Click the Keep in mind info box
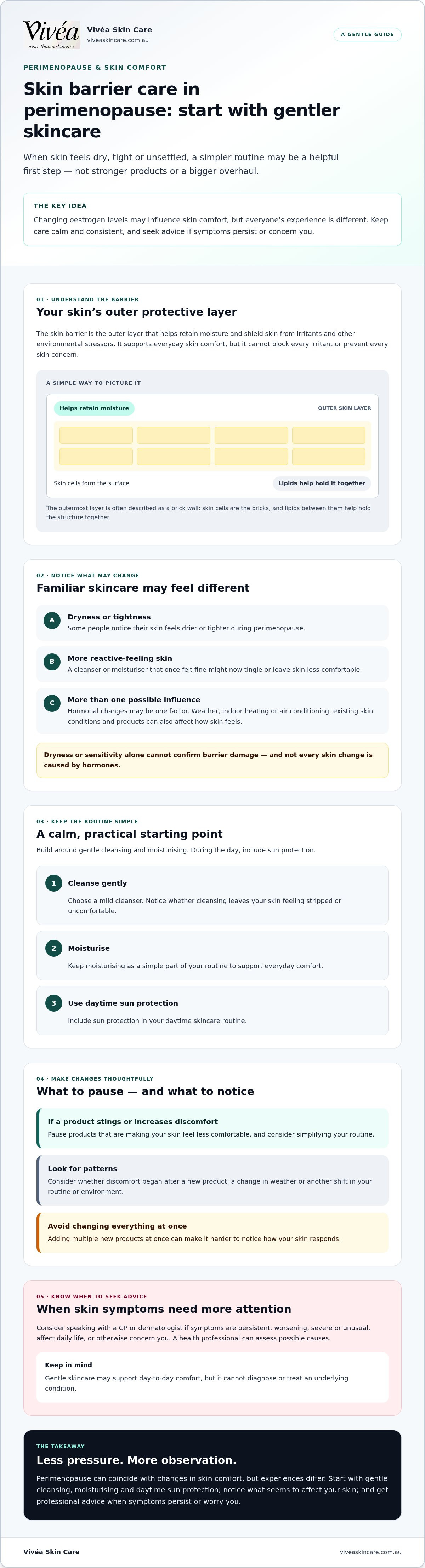This screenshot has width=425, height=1568. 212,1378
